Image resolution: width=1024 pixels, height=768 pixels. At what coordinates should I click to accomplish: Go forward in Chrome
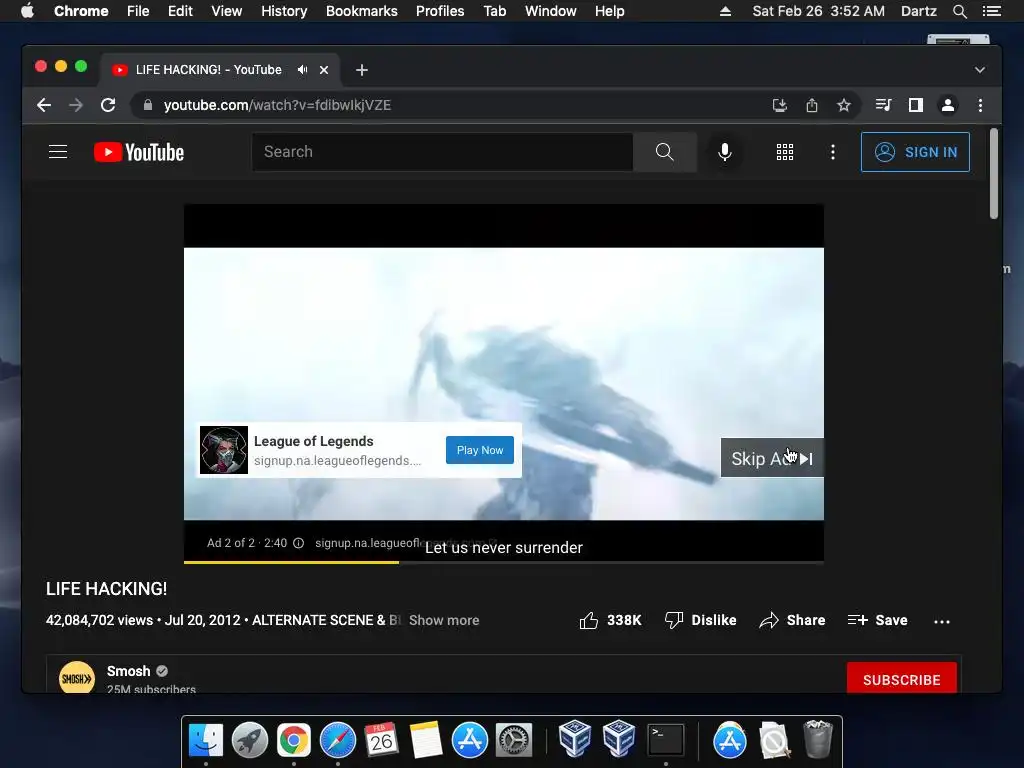[x=76, y=105]
